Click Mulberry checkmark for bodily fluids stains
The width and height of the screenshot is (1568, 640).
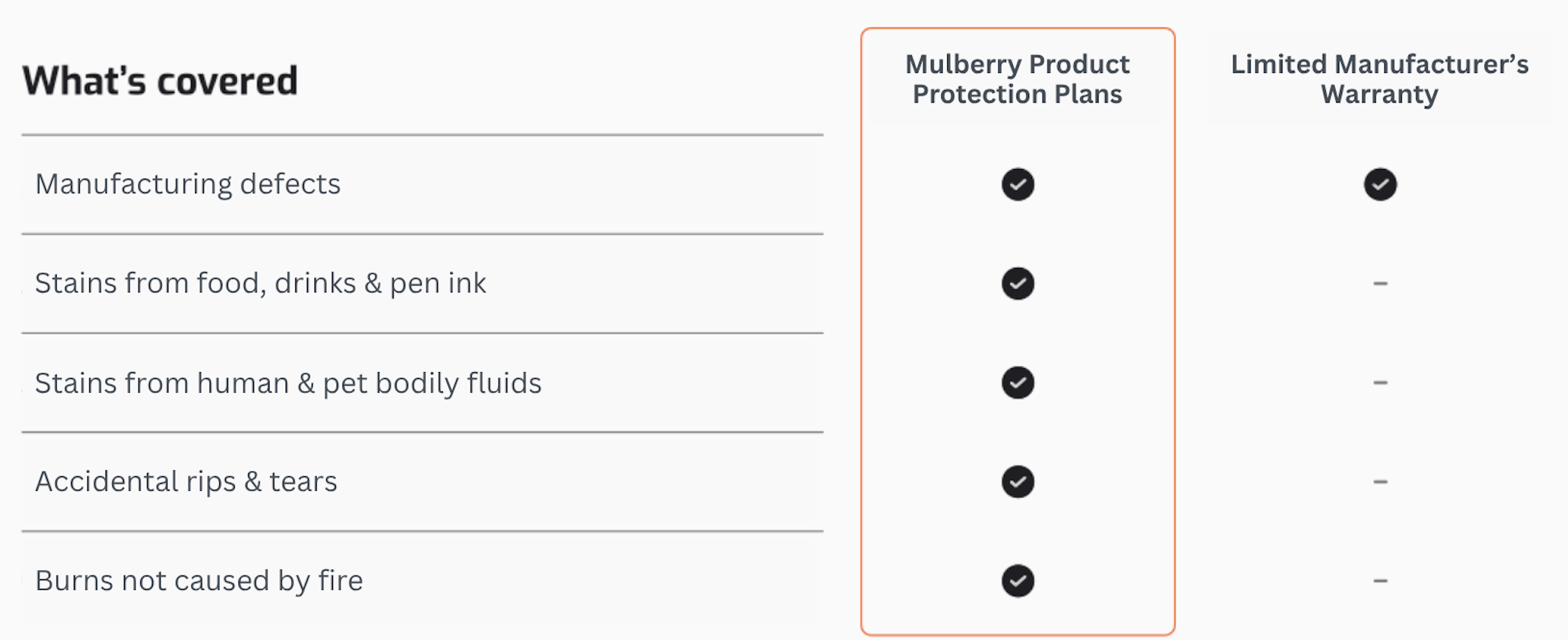1017,382
